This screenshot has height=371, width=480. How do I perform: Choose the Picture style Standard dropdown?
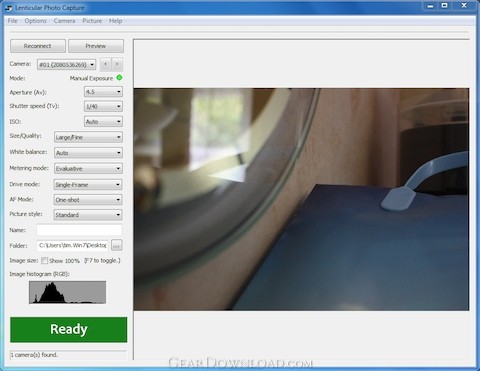point(88,215)
